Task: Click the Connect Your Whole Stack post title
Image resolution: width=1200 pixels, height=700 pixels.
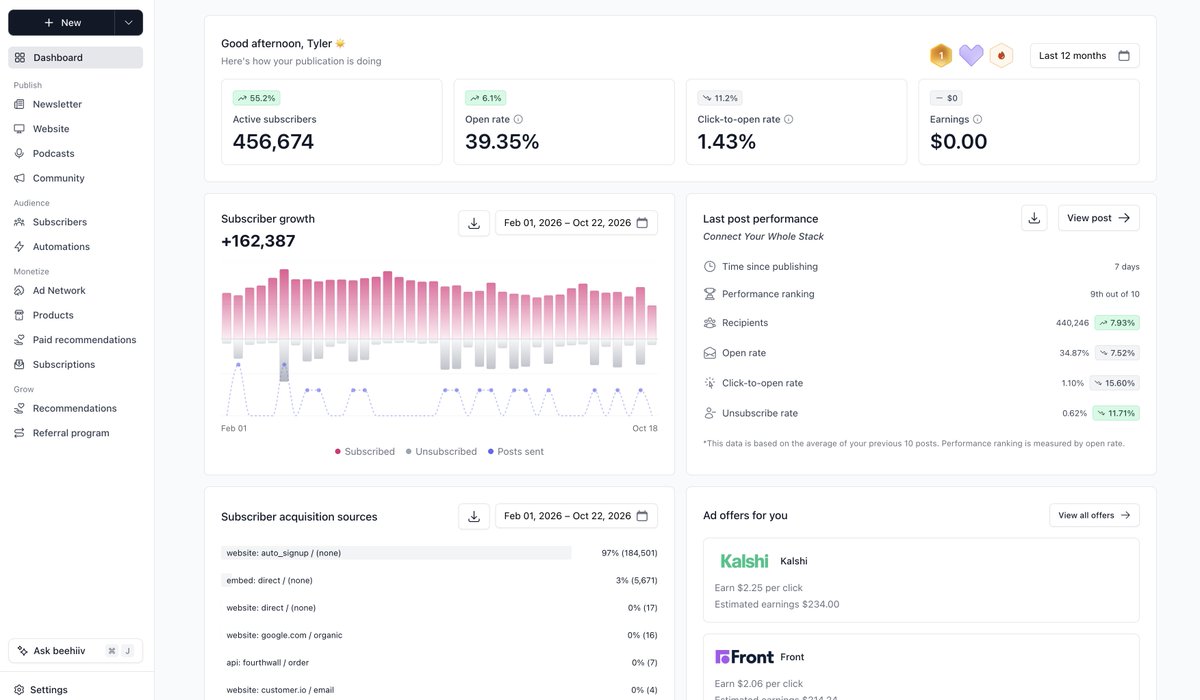Action: (763, 237)
